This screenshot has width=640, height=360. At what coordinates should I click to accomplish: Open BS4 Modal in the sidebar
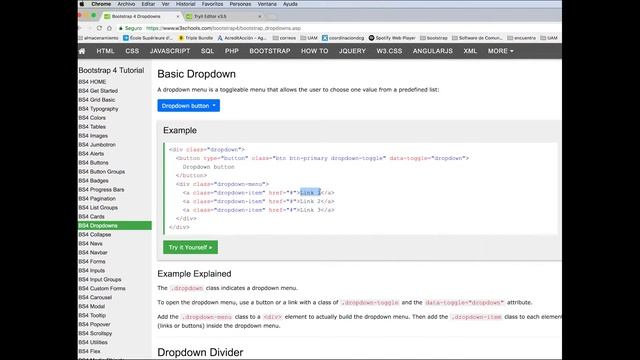coord(92,306)
